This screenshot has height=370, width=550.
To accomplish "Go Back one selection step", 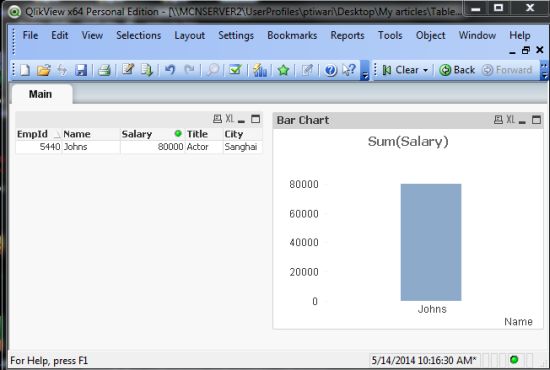I will [x=457, y=70].
